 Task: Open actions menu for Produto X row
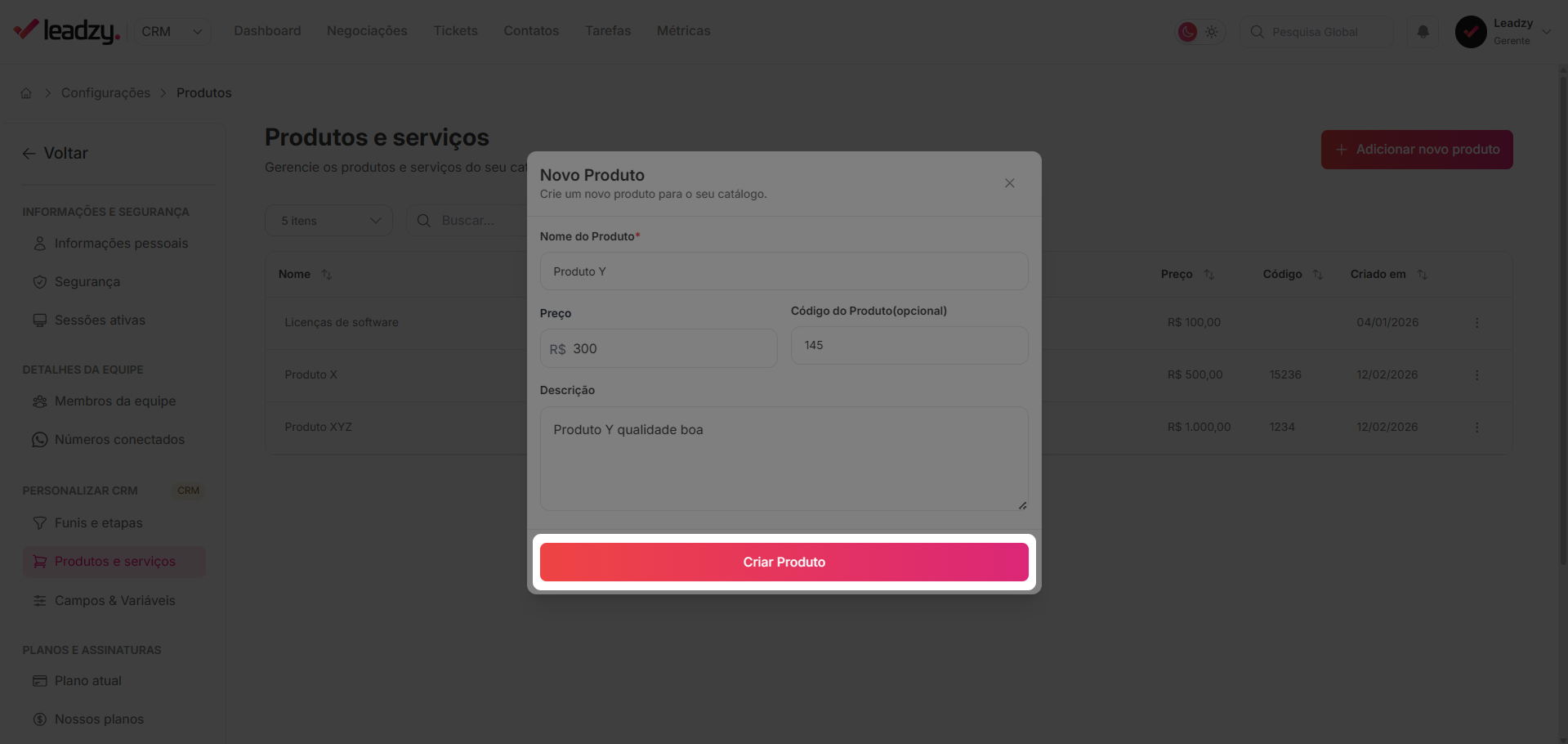(x=1476, y=375)
